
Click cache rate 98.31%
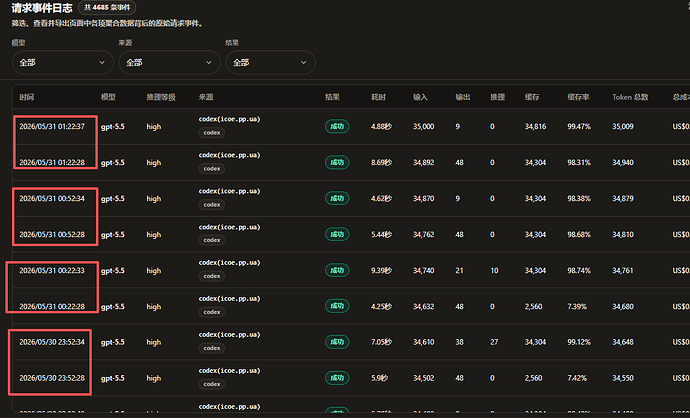[579, 163]
